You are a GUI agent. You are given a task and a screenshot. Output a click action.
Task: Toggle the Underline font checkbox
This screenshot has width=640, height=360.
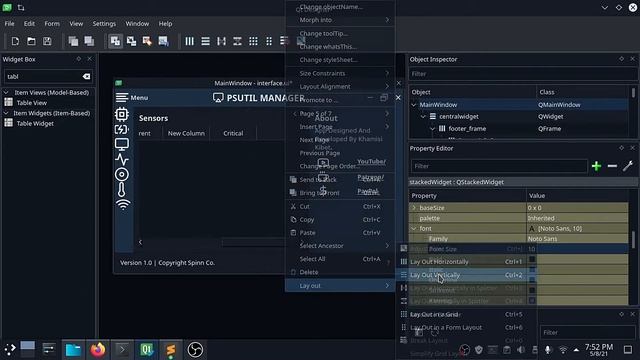click(532, 280)
